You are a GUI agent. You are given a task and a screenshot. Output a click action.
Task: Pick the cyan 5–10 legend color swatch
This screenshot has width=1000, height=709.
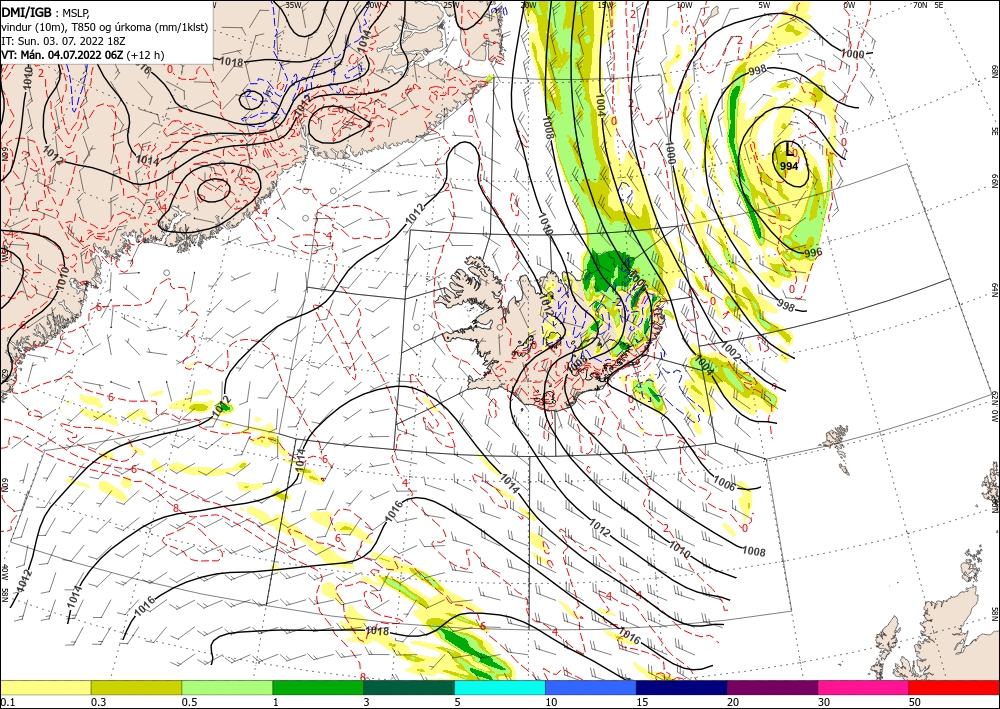coord(500,687)
